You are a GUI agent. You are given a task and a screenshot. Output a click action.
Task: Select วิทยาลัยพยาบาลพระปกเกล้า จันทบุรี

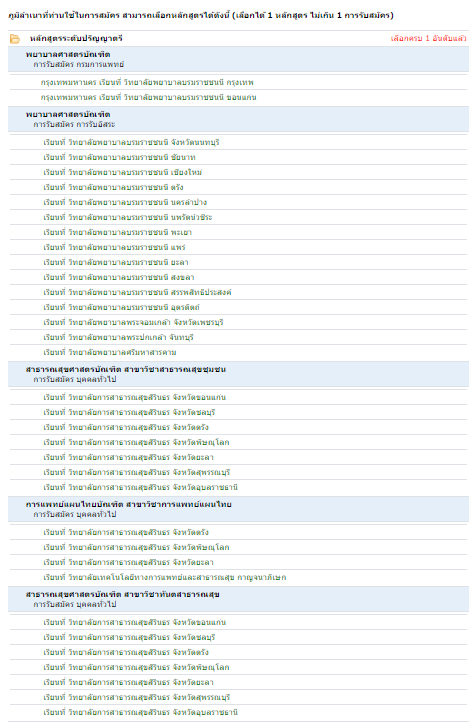coord(118,338)
